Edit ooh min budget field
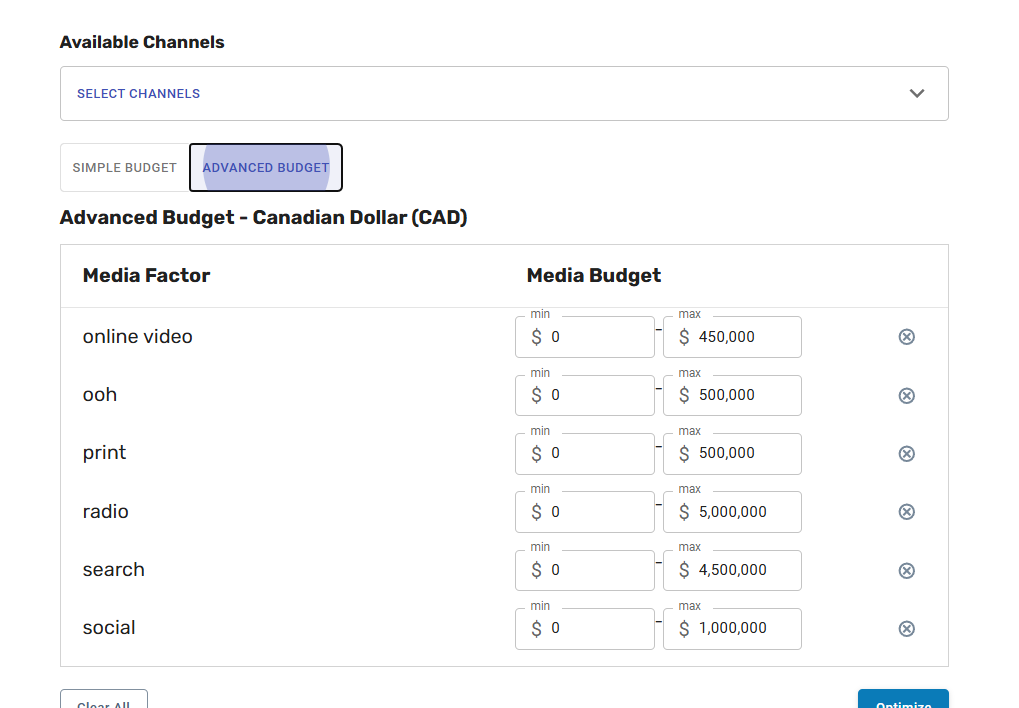Image resolution: width=1019 pixels, height=708 pixels. click(x=585, y=395)
